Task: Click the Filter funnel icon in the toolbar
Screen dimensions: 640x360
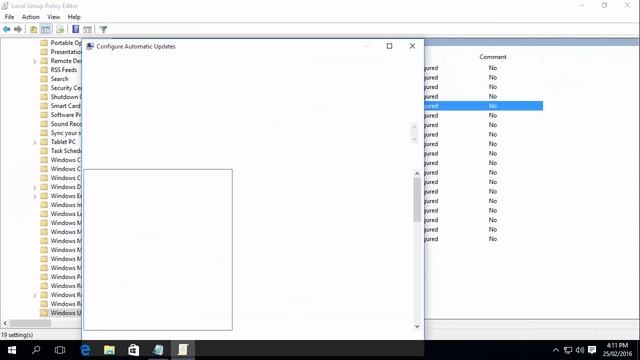Action: coord(103,29)
